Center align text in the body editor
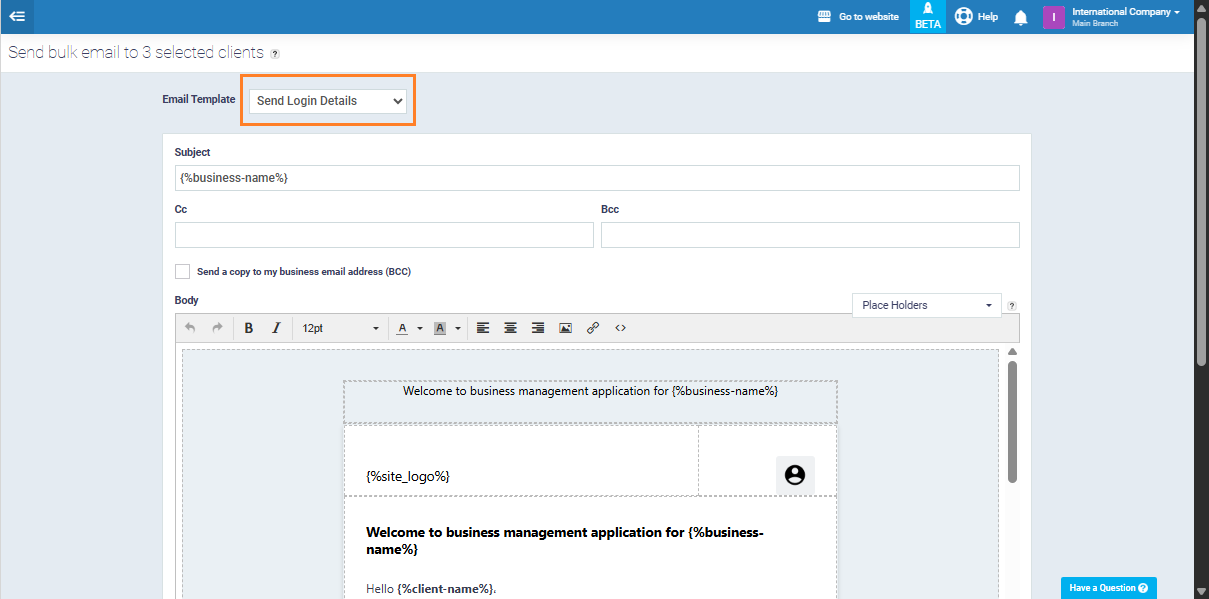The height and width of the screenshot is (599, 1209). (x=510, y=328)
